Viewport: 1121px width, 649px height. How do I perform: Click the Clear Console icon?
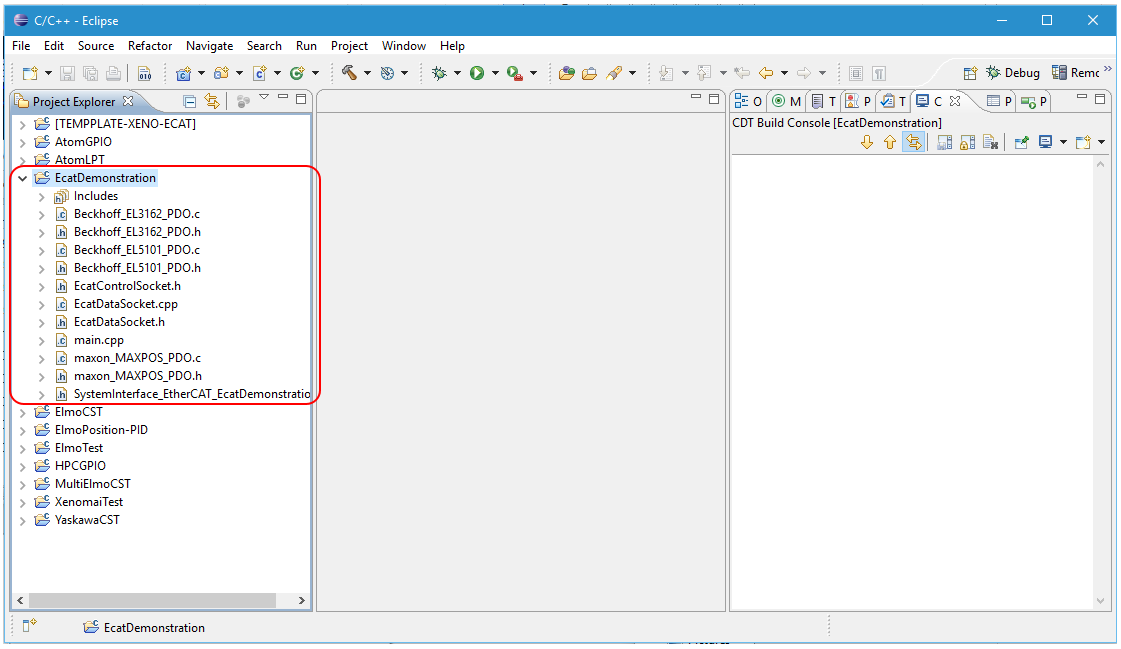click(990, 142)
